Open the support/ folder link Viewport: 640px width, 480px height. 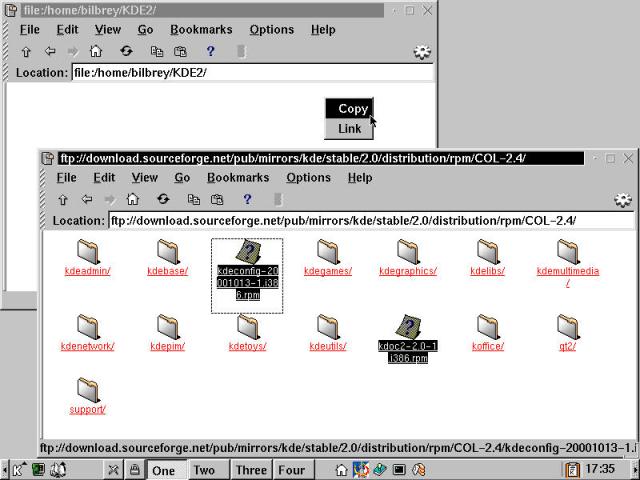tap(87, 409)
